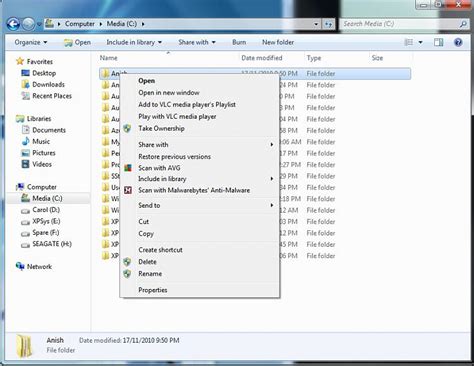Click the Open toolbar button
The image size is (474, 366).
[77, 42]
